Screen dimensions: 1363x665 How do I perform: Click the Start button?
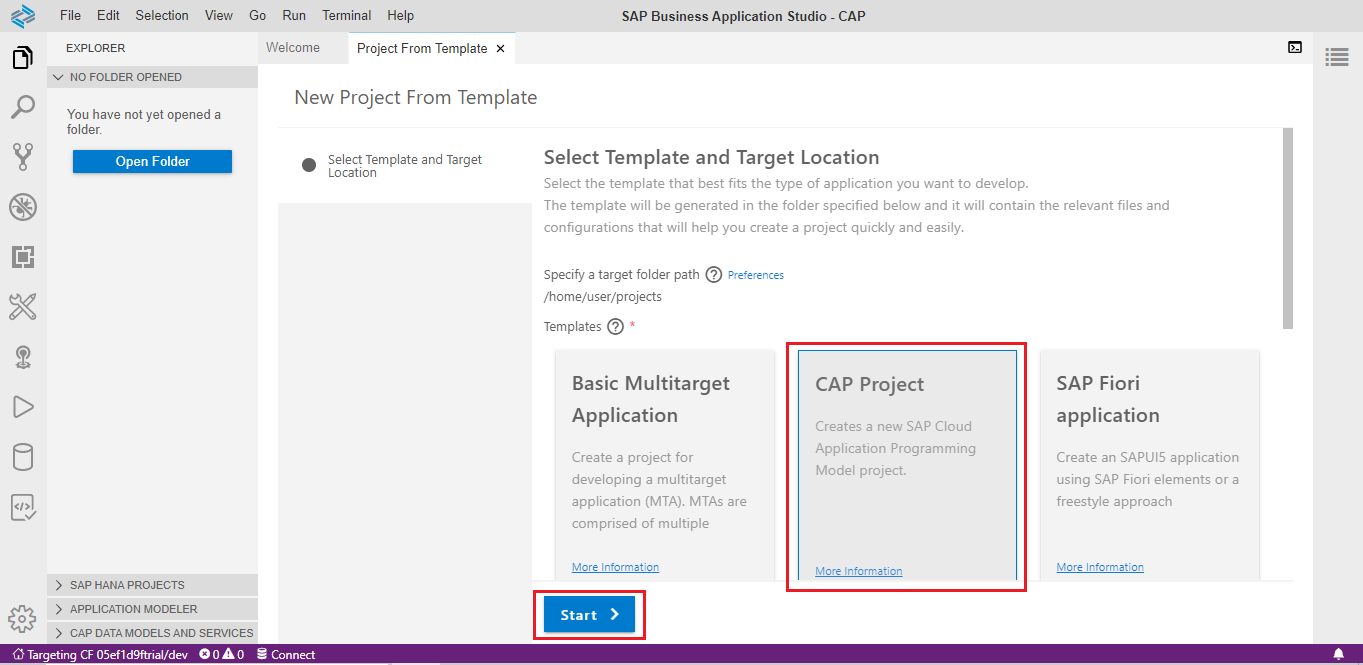coord(589,615)
